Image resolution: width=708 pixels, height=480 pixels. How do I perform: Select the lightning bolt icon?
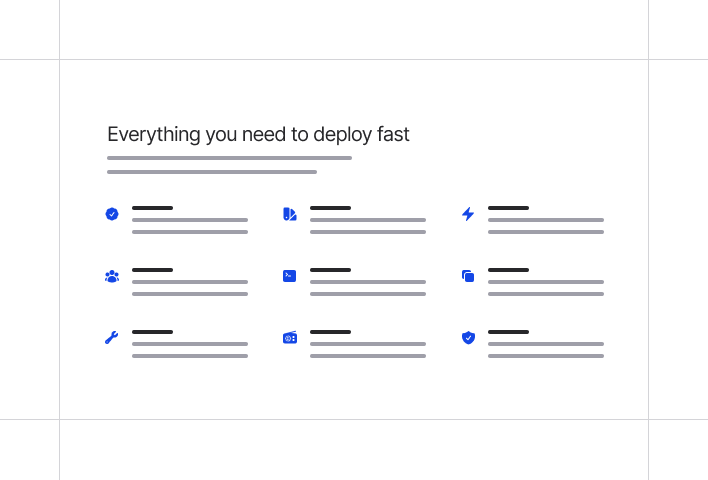pyautogui.click(x=468, y=214)
